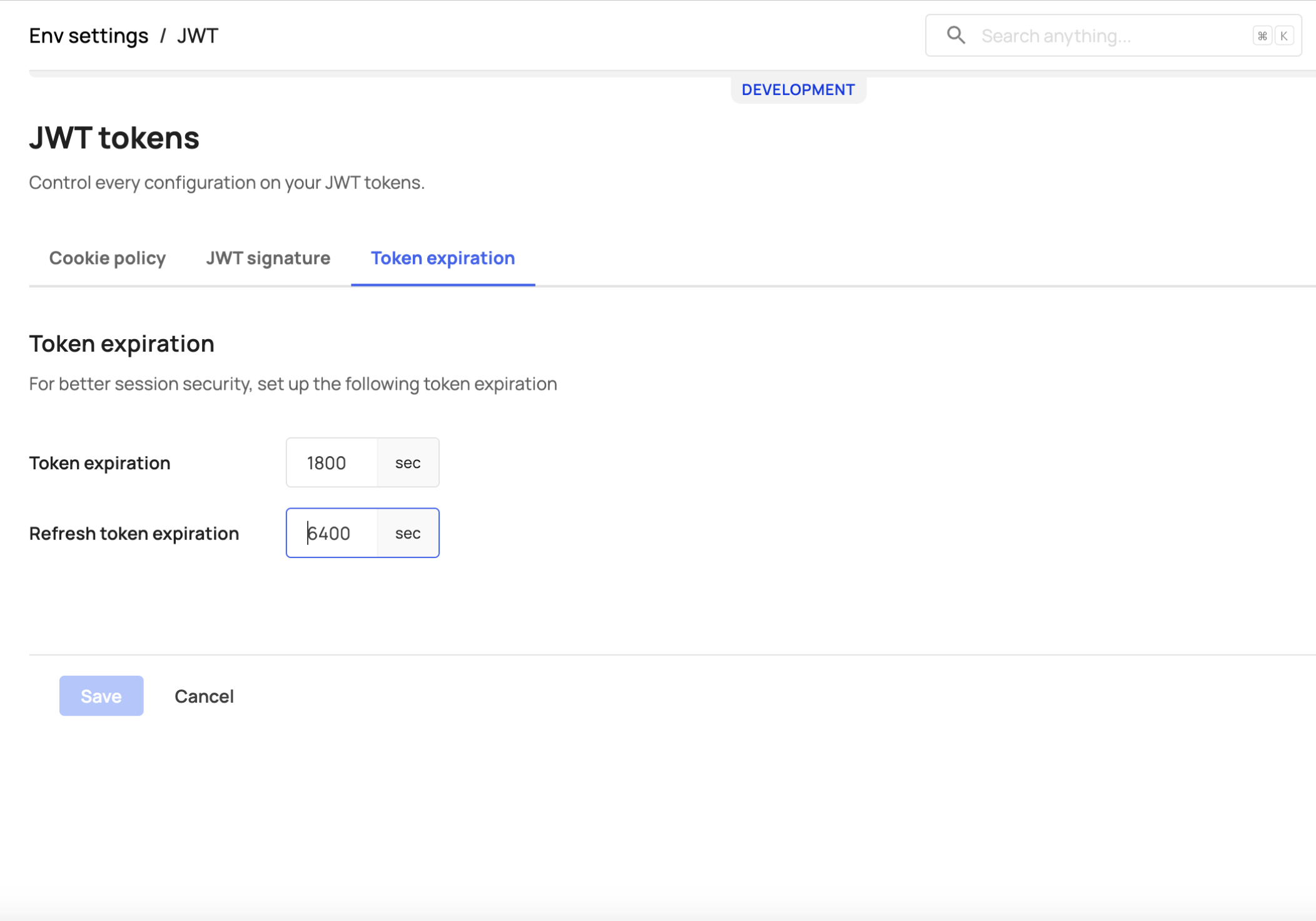Click the Token expiration section heading

point(121,343)
